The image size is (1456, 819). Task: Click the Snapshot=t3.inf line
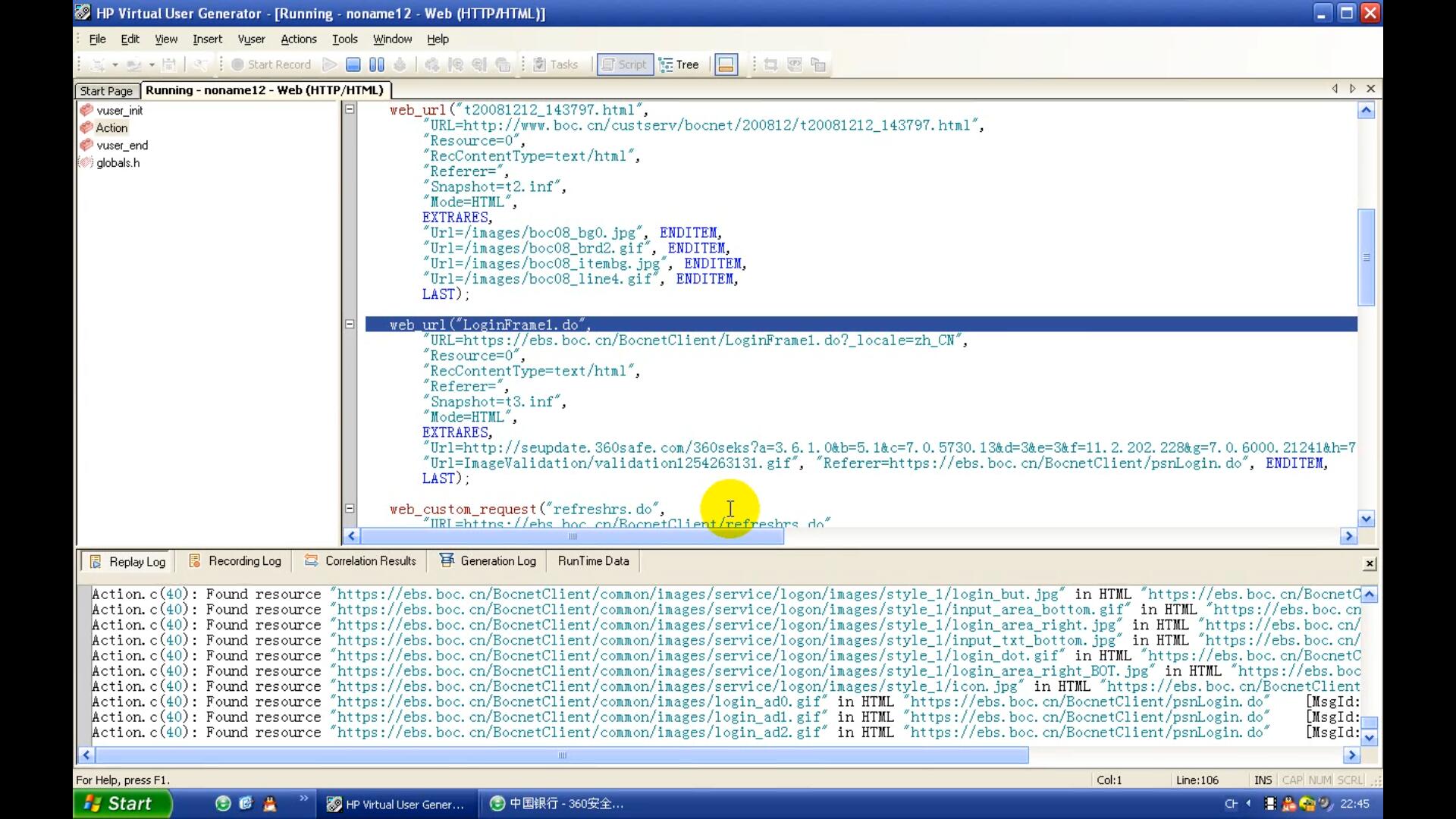494,402
